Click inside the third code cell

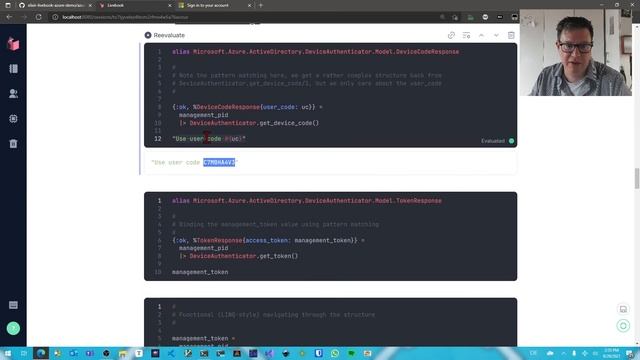pos(331,322)
